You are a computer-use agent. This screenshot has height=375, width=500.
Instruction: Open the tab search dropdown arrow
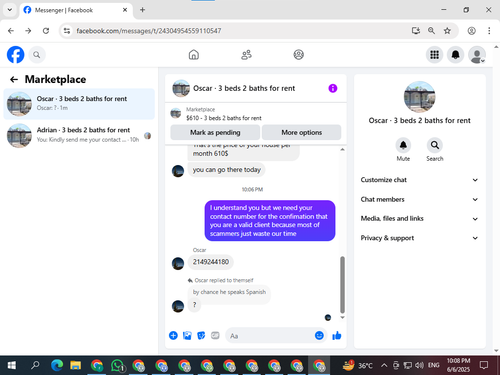tap(10, 10)
